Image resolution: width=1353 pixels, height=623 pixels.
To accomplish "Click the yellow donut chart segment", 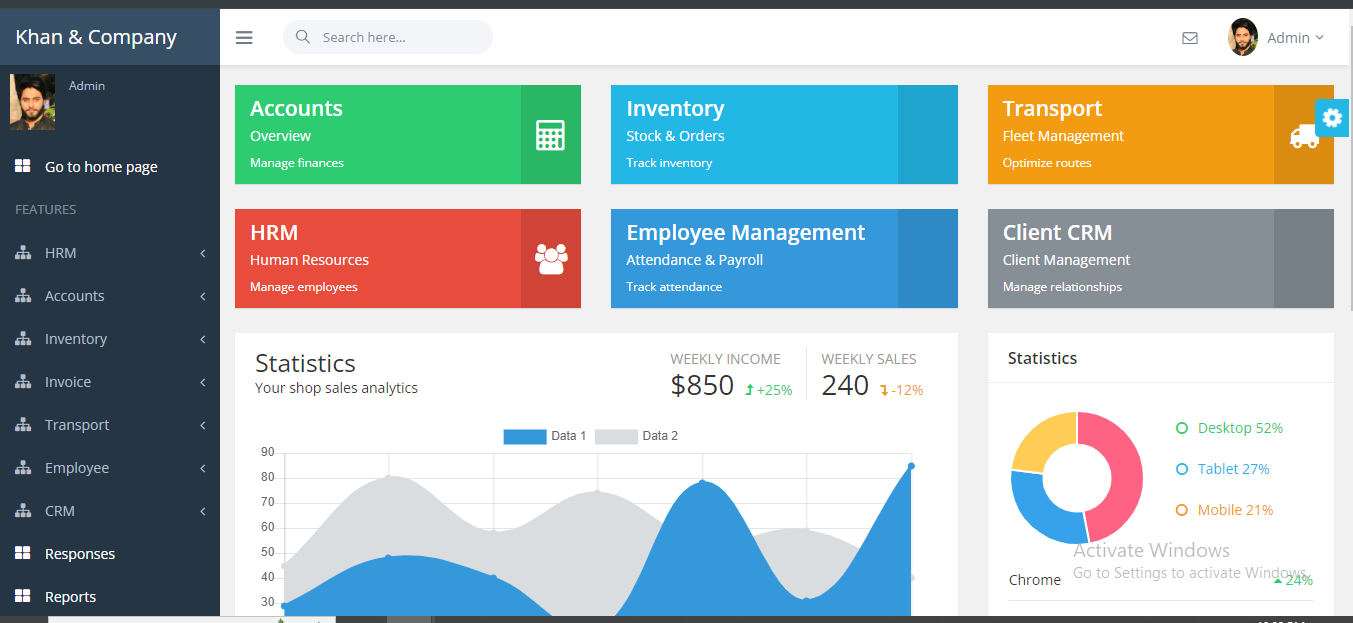I will coord(1038,436).
